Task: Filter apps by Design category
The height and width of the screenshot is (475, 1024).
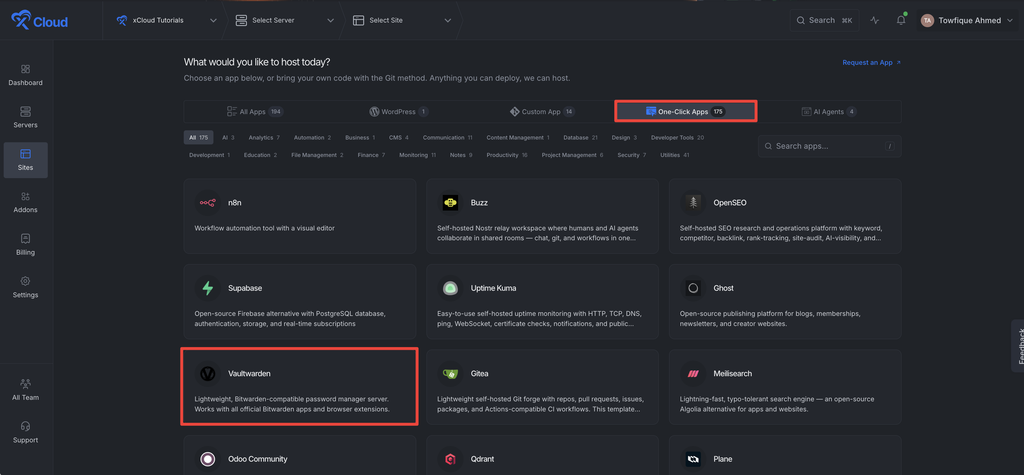Action: click(x=624, y=138)
